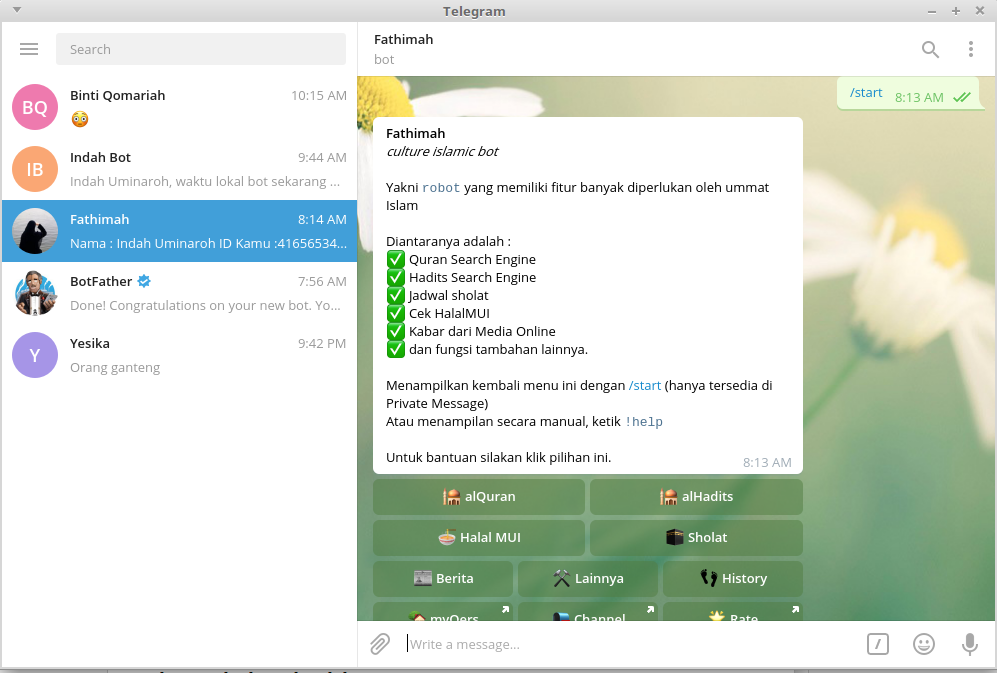This screenshot has width=997, height=673.
Task: Close the Telegram window
Action: [x=980, y=11]
